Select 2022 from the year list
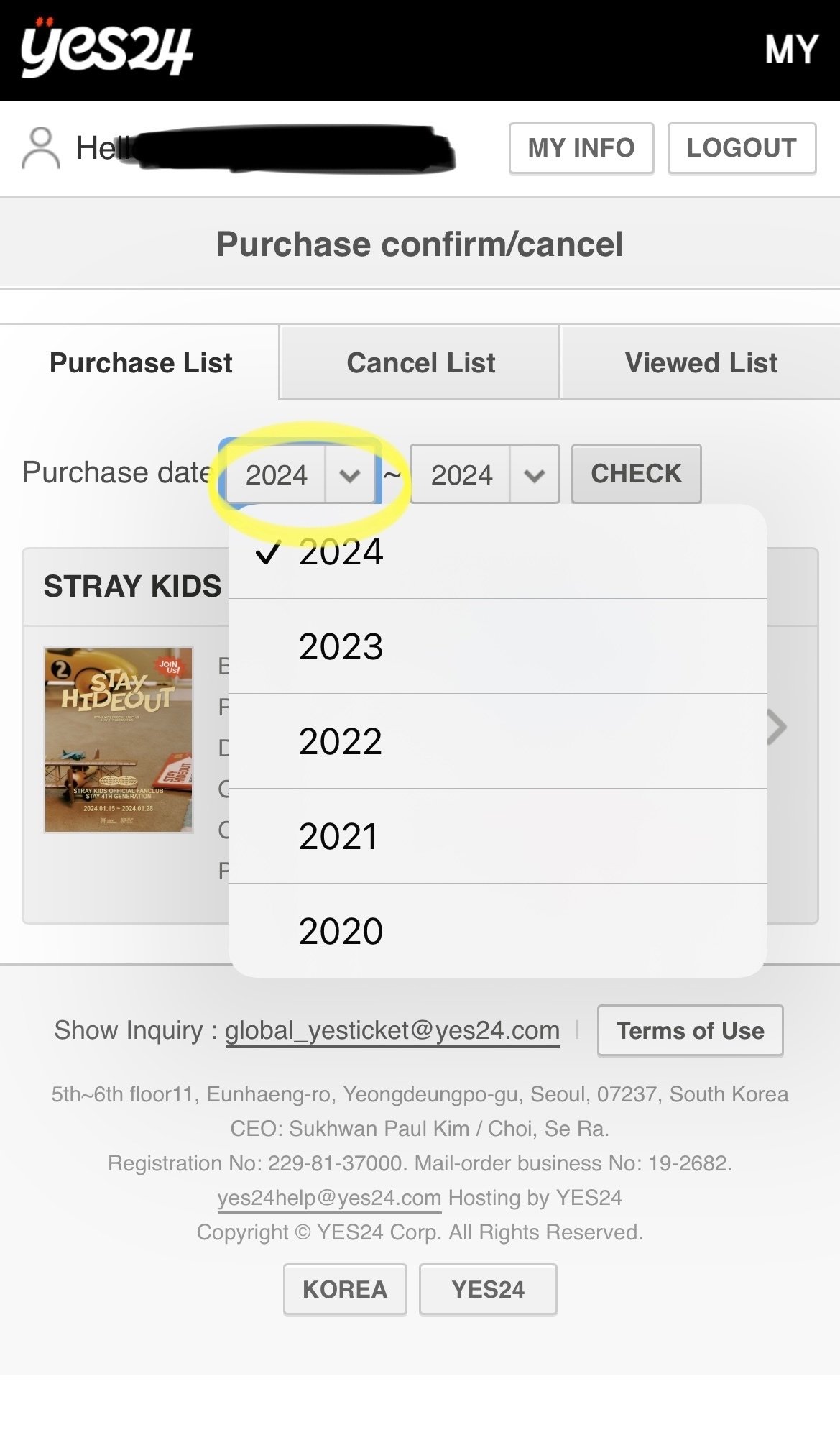840x1430 pixels. (x=341, y=741)
